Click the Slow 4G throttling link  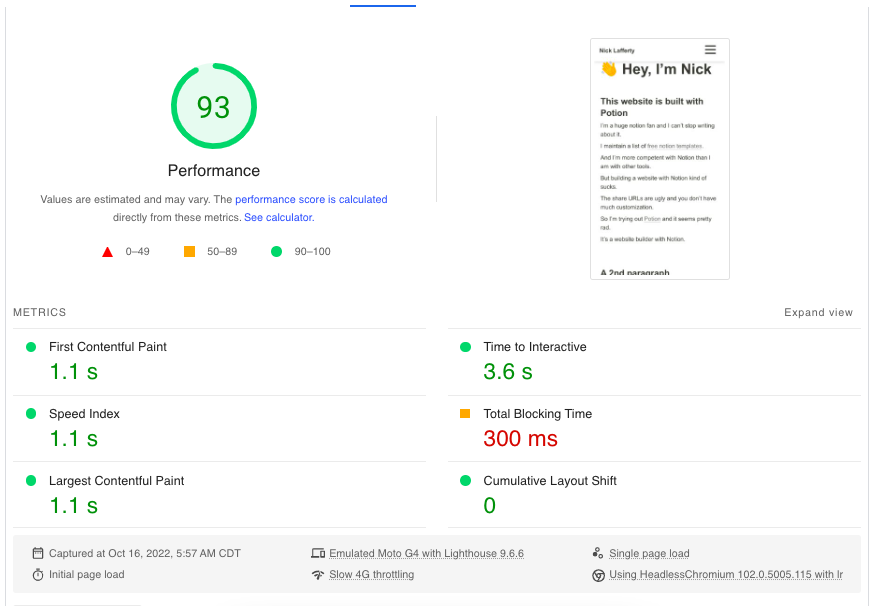pyautogui.click(x=371, y=575)
